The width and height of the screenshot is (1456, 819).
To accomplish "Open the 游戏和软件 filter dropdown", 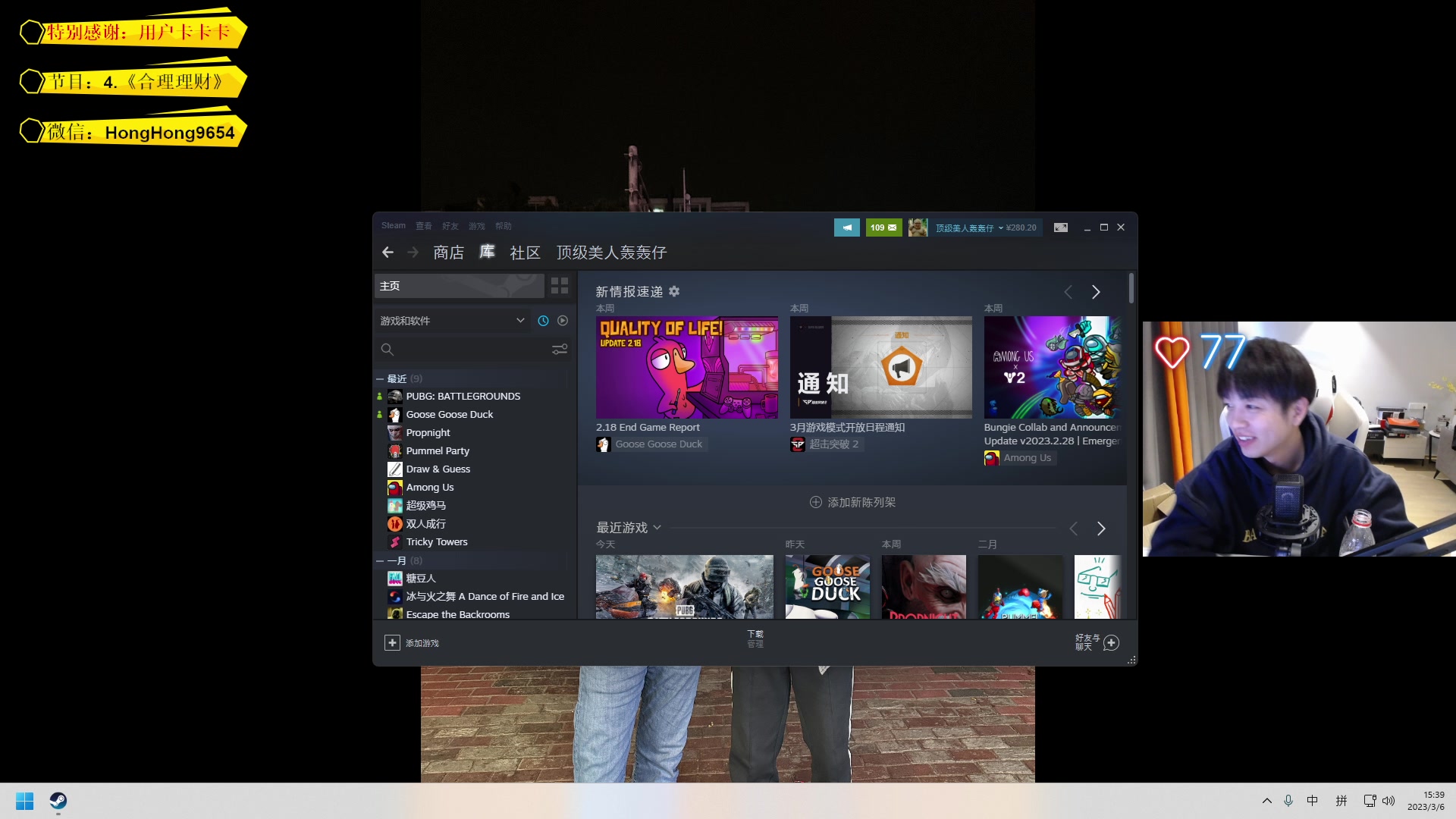I will pyautogui.click(x=453, y=321).
